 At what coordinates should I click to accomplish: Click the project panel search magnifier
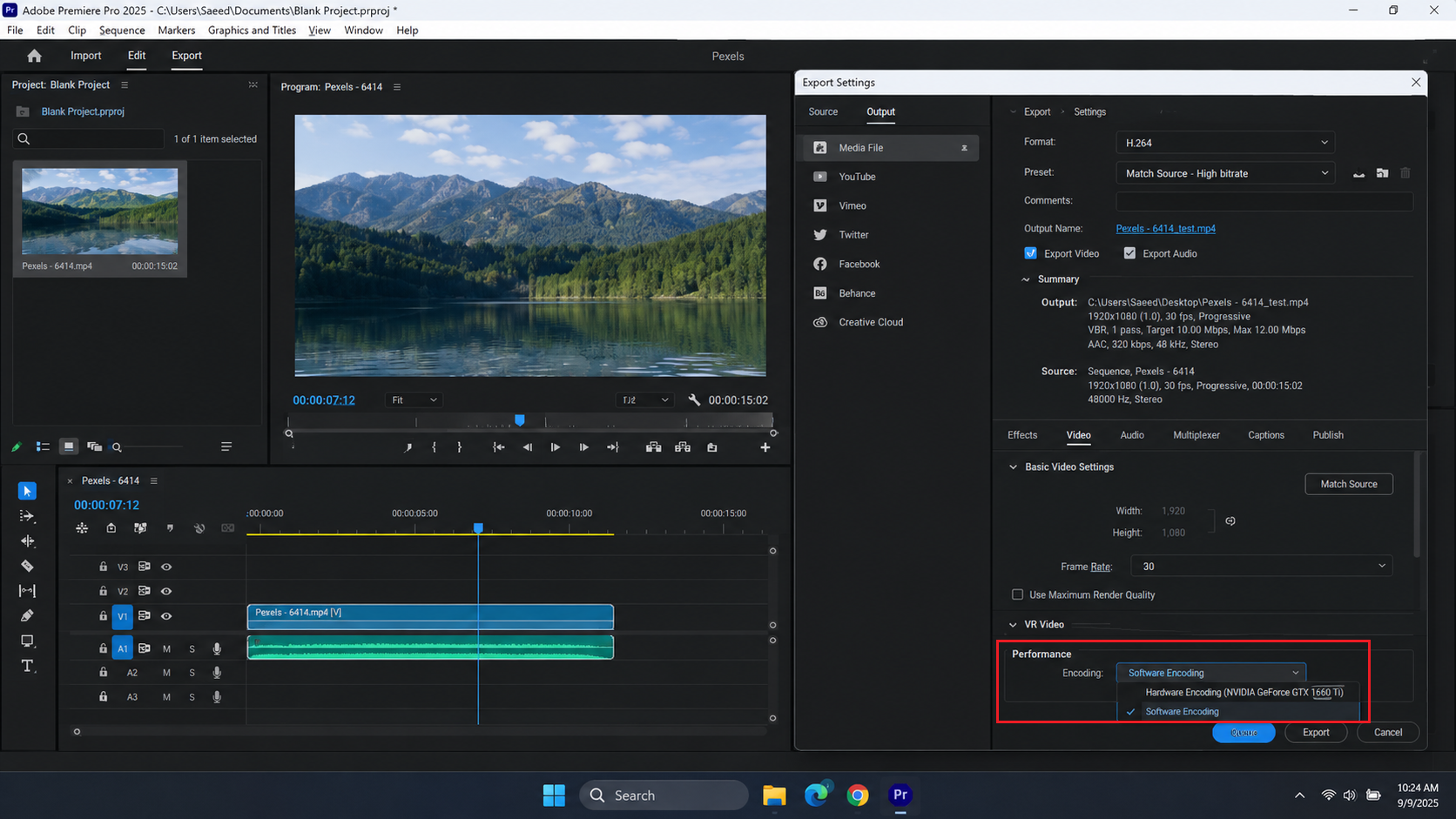tap(24, 139)
